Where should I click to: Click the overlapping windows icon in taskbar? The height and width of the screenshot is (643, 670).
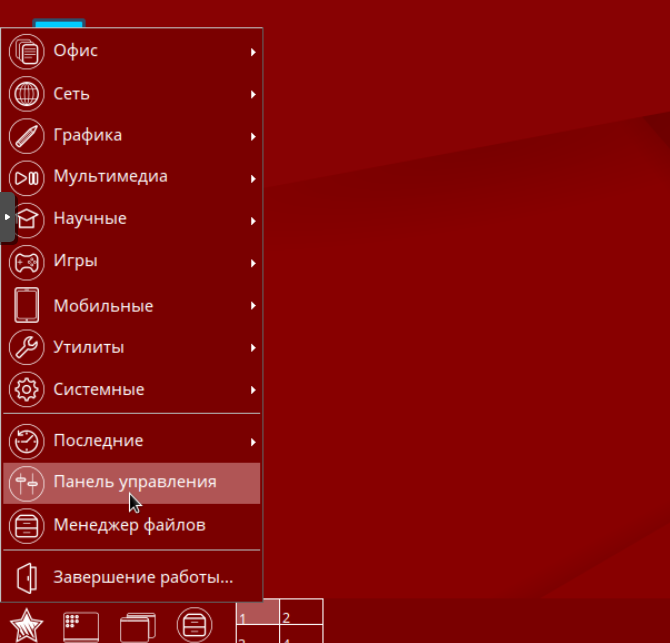tap(137, 626)
